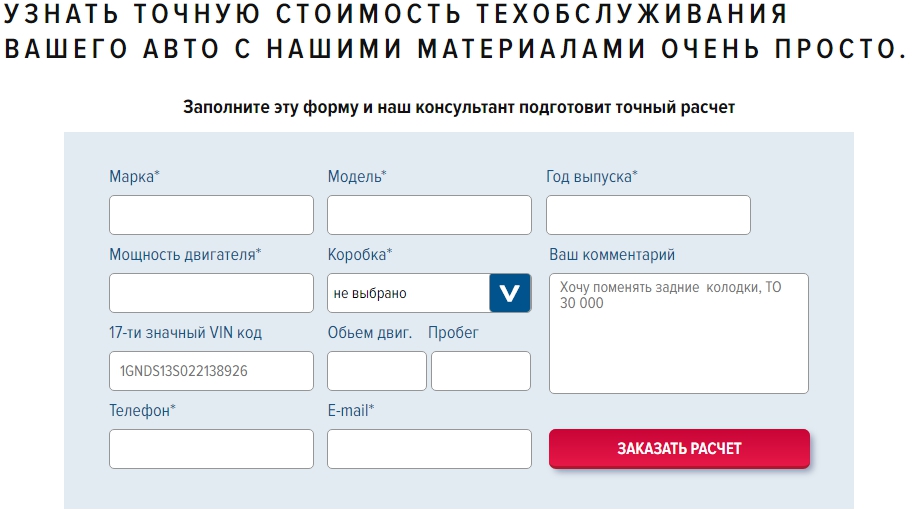The width and height of the screenshot is (914, 523).
Task: Click into the Модель text box
Action: [429, 215]
